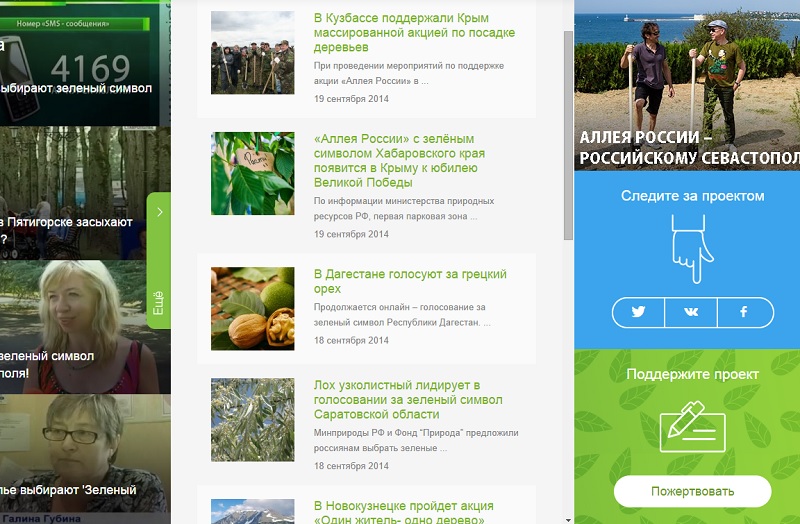Click '19 сентября 2014' under the Хабаровский край article
Viewport: 800px width, 524px height.
pyautogui.click(x=351, y=234)
